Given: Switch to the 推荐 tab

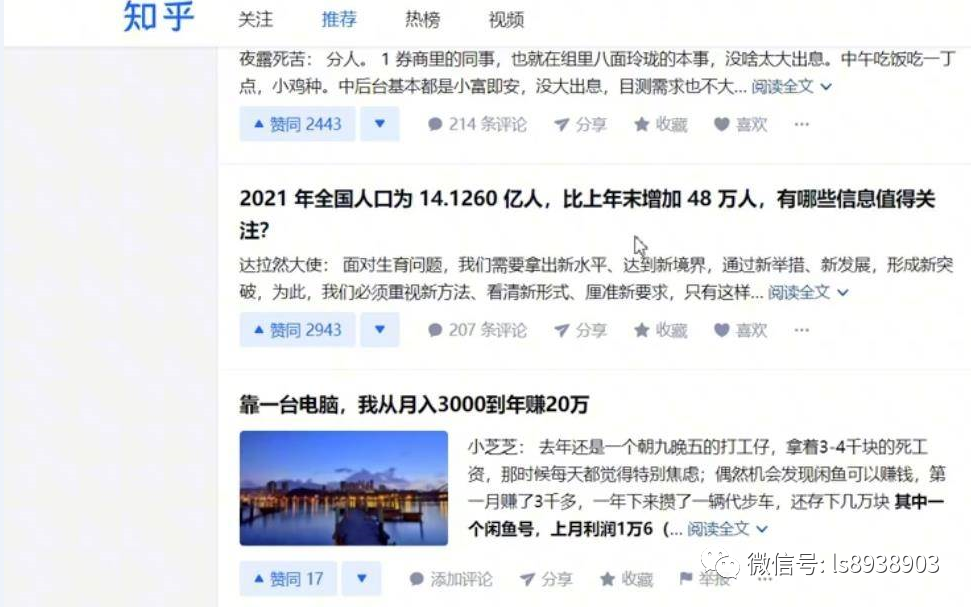Looking at the screenshot, I should (339, 20).
